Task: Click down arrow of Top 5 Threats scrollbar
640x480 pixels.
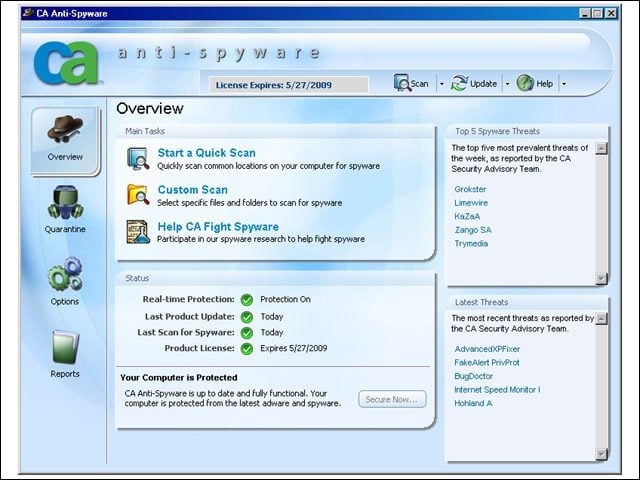Action: pos(601,278)
